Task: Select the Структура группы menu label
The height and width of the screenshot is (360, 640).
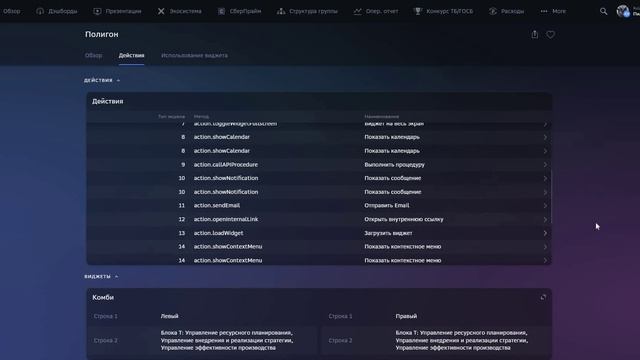Action: click(x=313, y=11)
